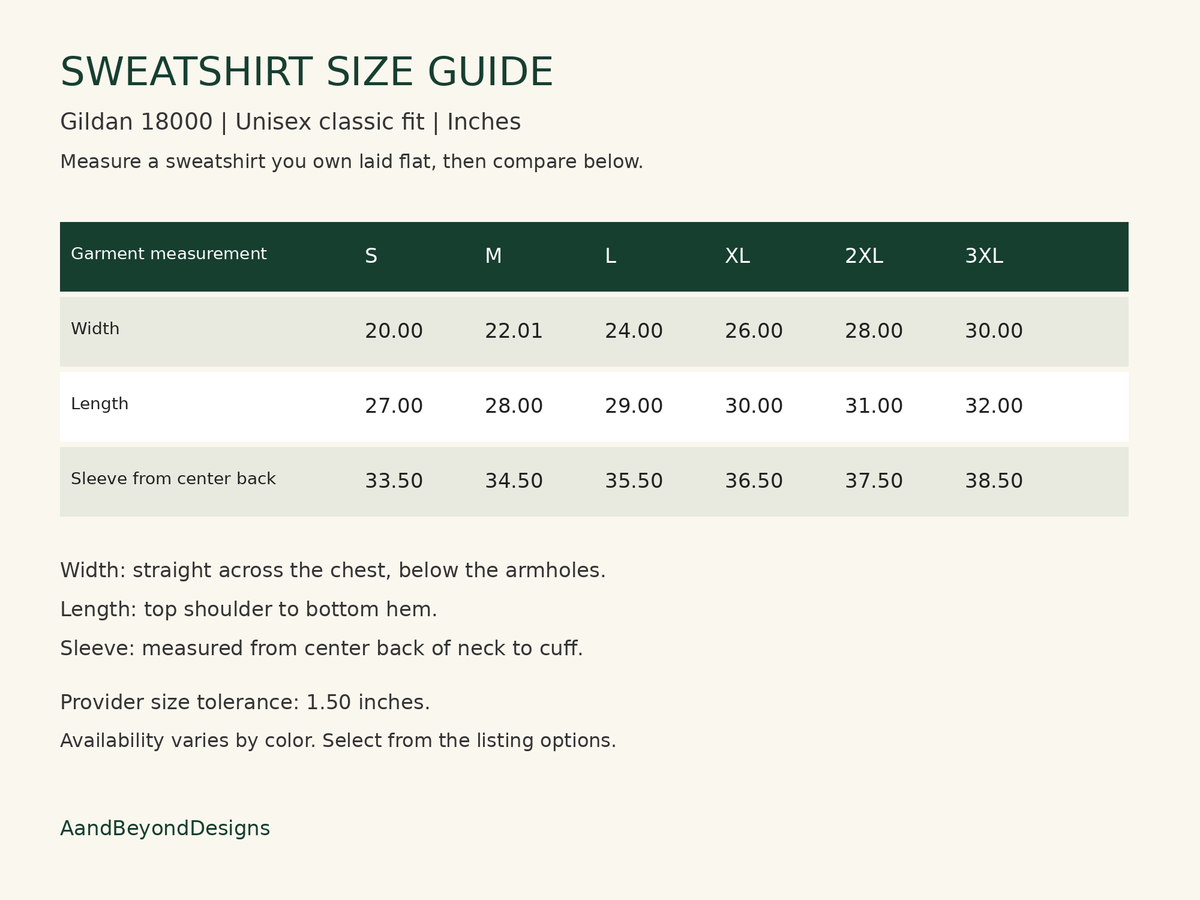This screenshot has width=1200, height=900.
Task: Select the Availability varies by color note
Action: [338, 741]
